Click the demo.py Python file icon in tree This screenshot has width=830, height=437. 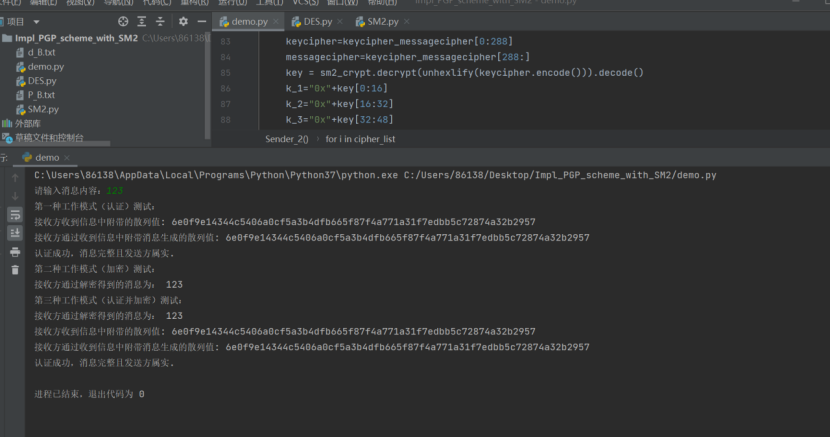[x=21, y=67]
